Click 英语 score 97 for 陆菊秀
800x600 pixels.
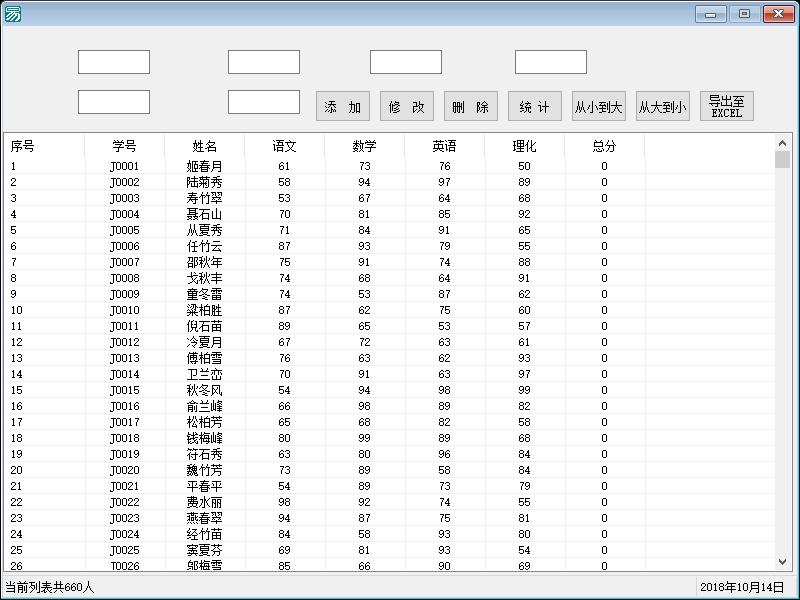(x=444, y=182)
